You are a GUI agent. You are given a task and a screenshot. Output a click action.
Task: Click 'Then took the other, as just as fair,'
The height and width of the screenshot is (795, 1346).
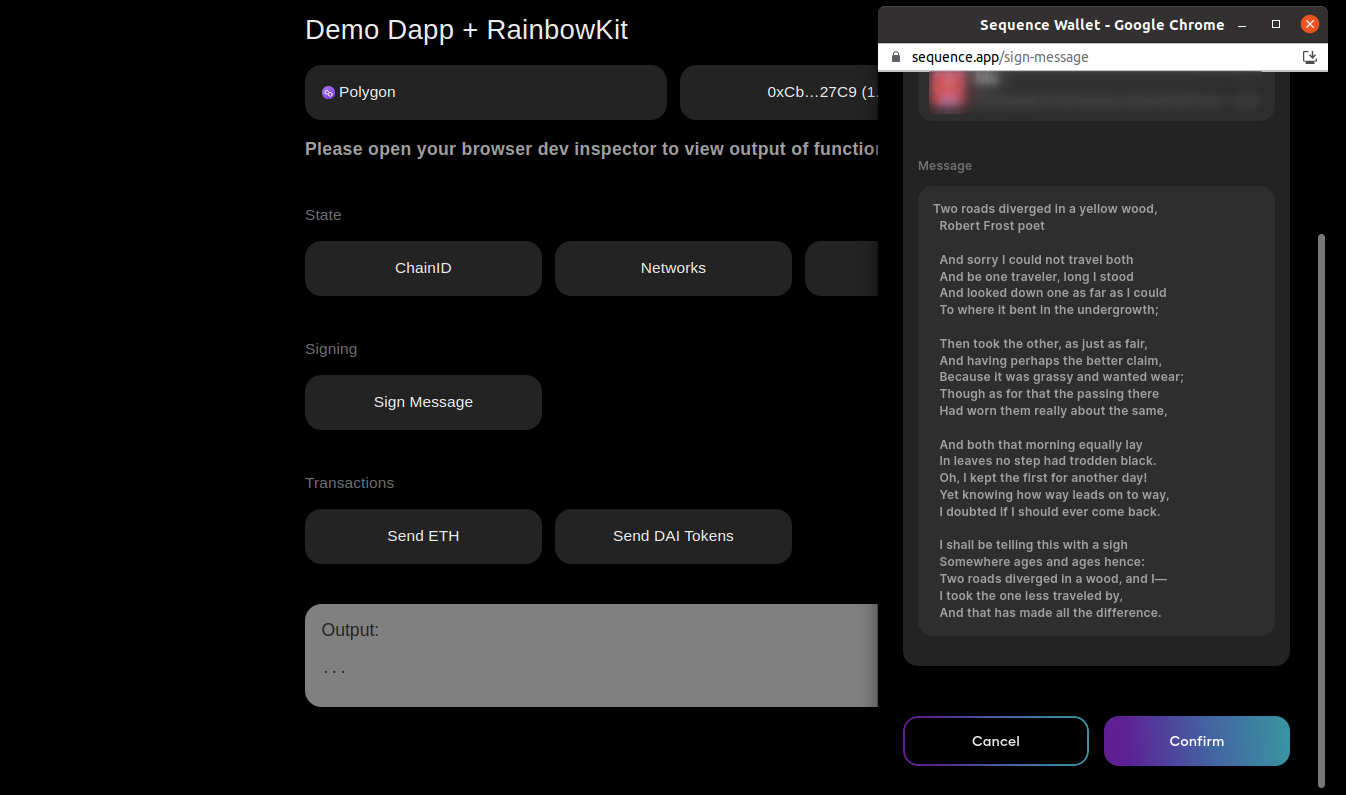point(1042,344)
